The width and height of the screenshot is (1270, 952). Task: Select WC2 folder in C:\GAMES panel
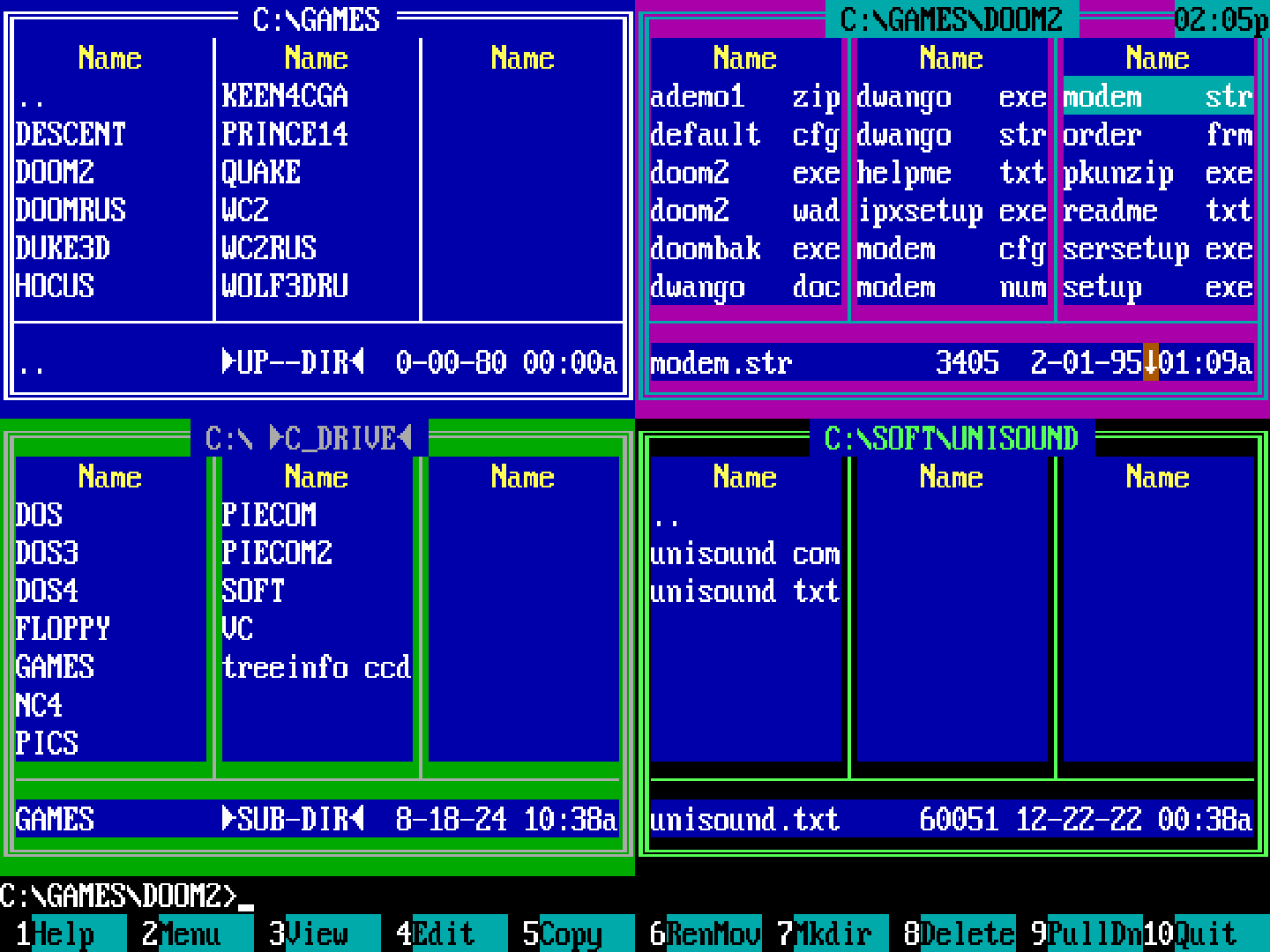(317, 210)
